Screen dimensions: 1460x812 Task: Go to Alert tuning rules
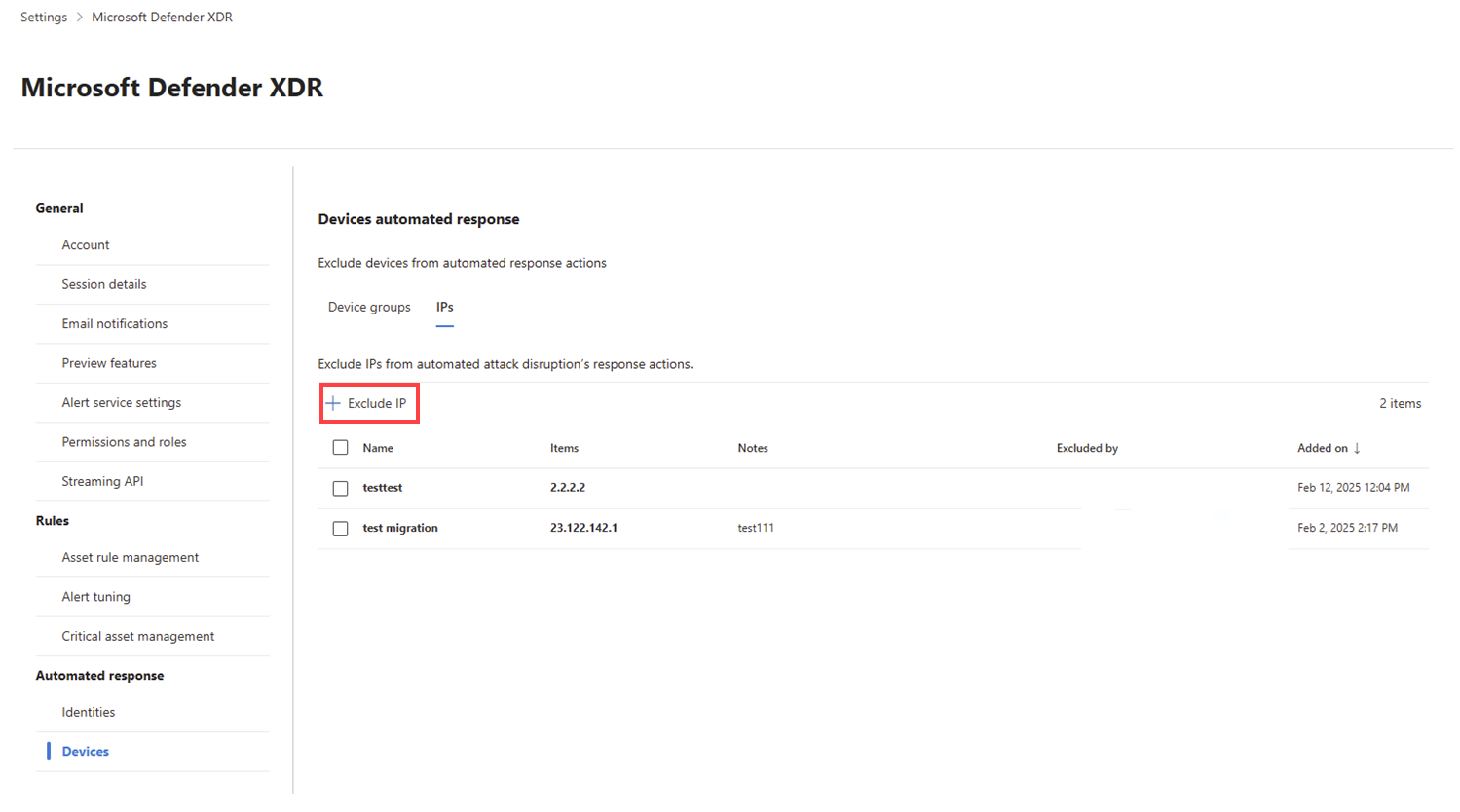click(x=95, y=597)
